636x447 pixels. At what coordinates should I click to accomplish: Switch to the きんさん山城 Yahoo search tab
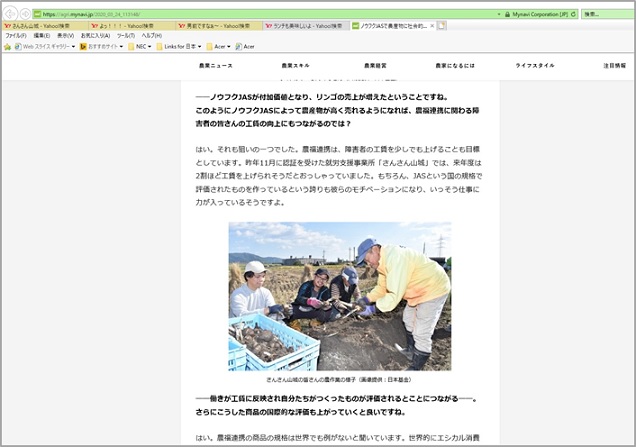pos(46,26)
